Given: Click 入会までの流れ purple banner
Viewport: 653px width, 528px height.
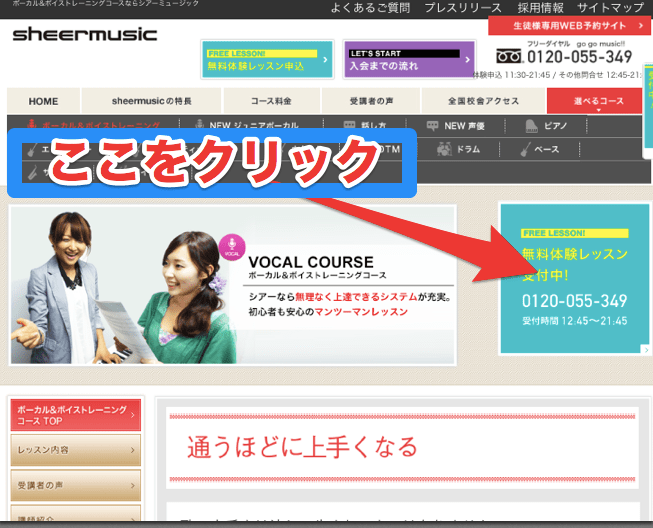Looking at the screenshot, I should [409, 59].
